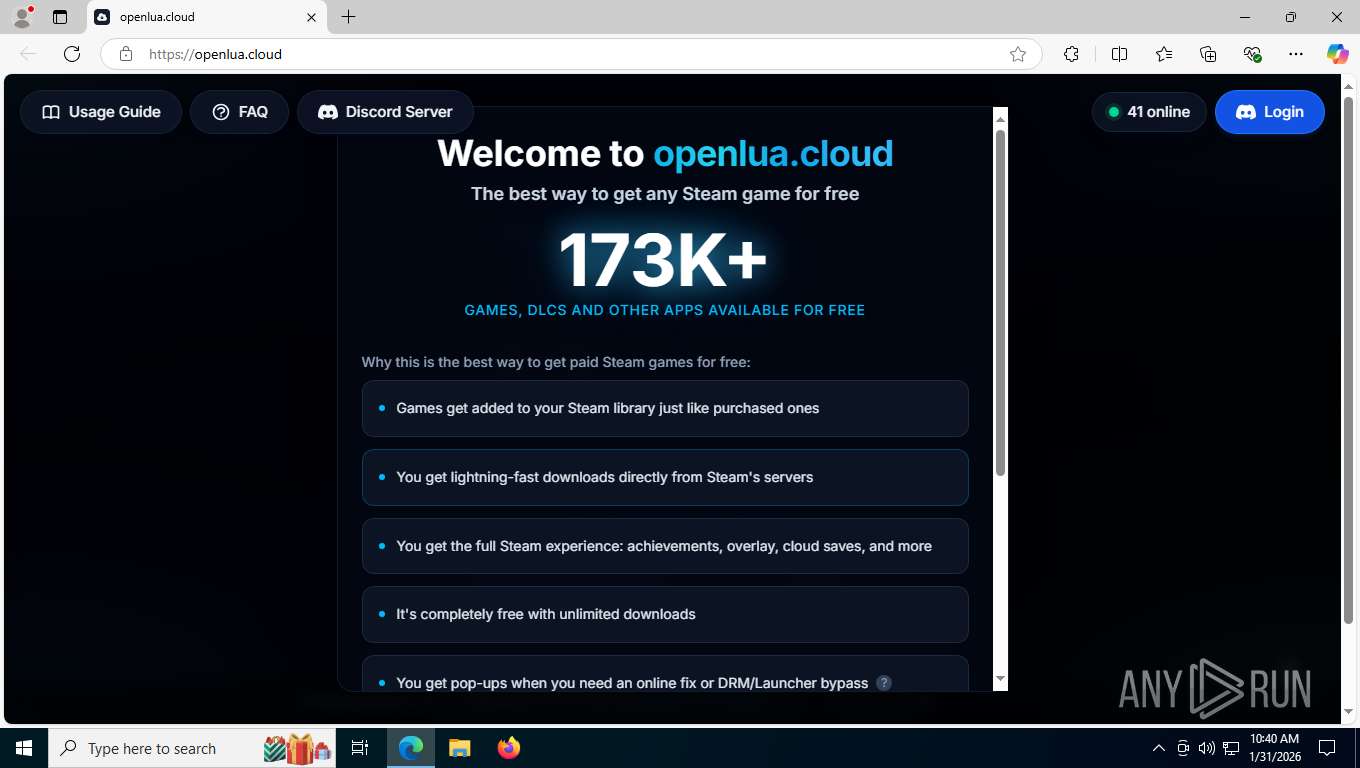Screen dimensions: 1360x768
Task: Reload the page with the refresh icon
Action: coord(72,54)
